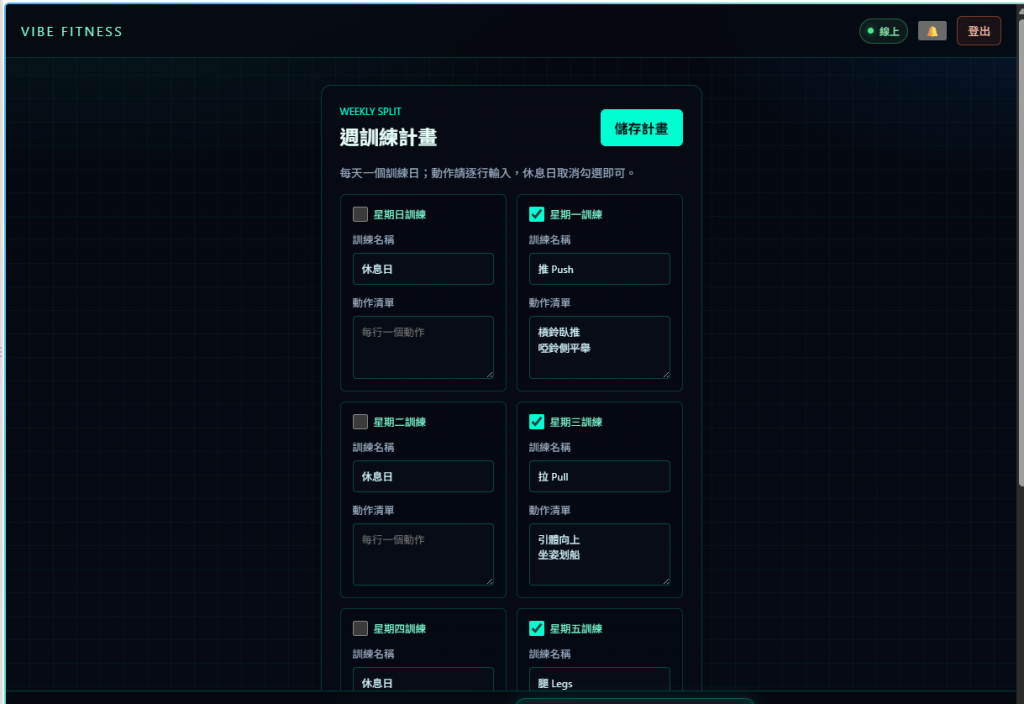The image size is (1024, 704).
Task: Uncheck the 星期三訓練 checkbox
Action: coord(536,422)
